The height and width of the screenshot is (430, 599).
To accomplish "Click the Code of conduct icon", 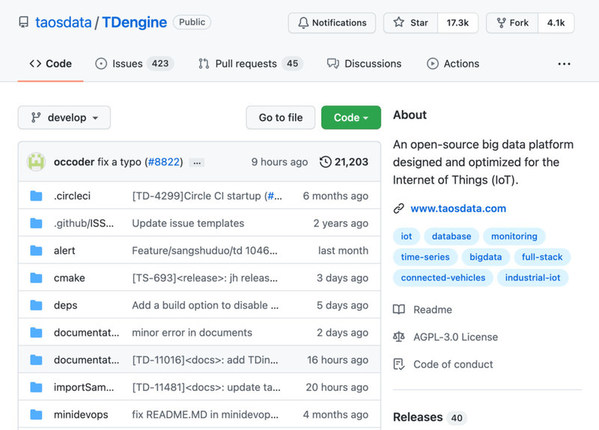I will [x=399, y=364].
